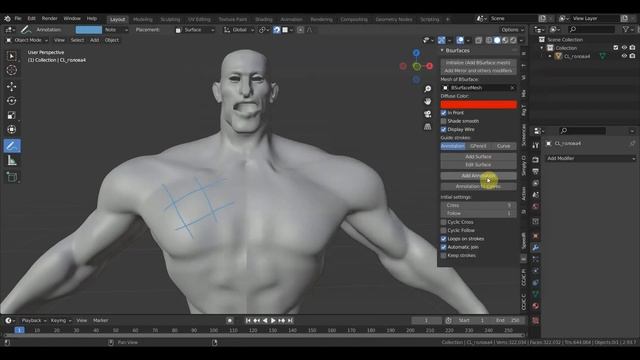
Task: Open Keying dropdown in timeline
Action: [x=60, y=320]
